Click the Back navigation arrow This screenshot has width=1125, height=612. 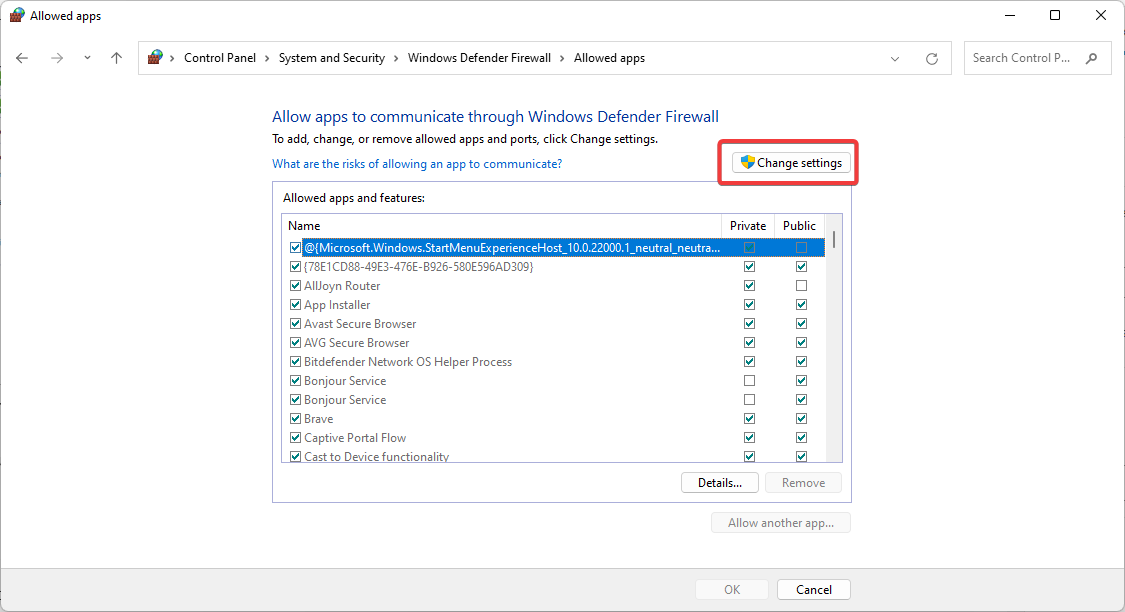point(22,58)
